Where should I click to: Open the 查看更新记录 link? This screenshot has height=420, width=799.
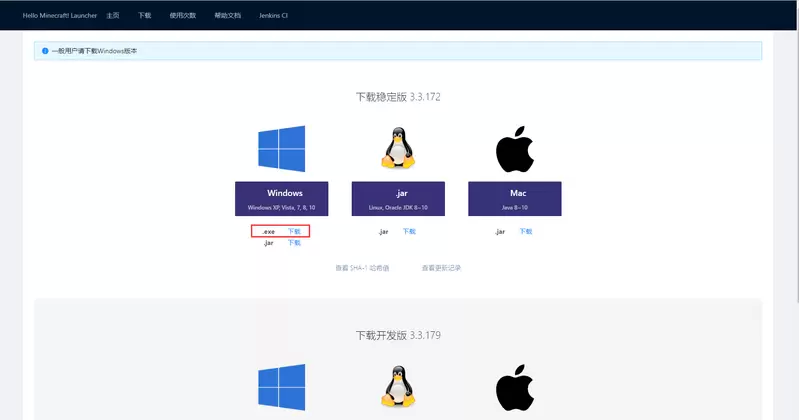pos(441,268)
